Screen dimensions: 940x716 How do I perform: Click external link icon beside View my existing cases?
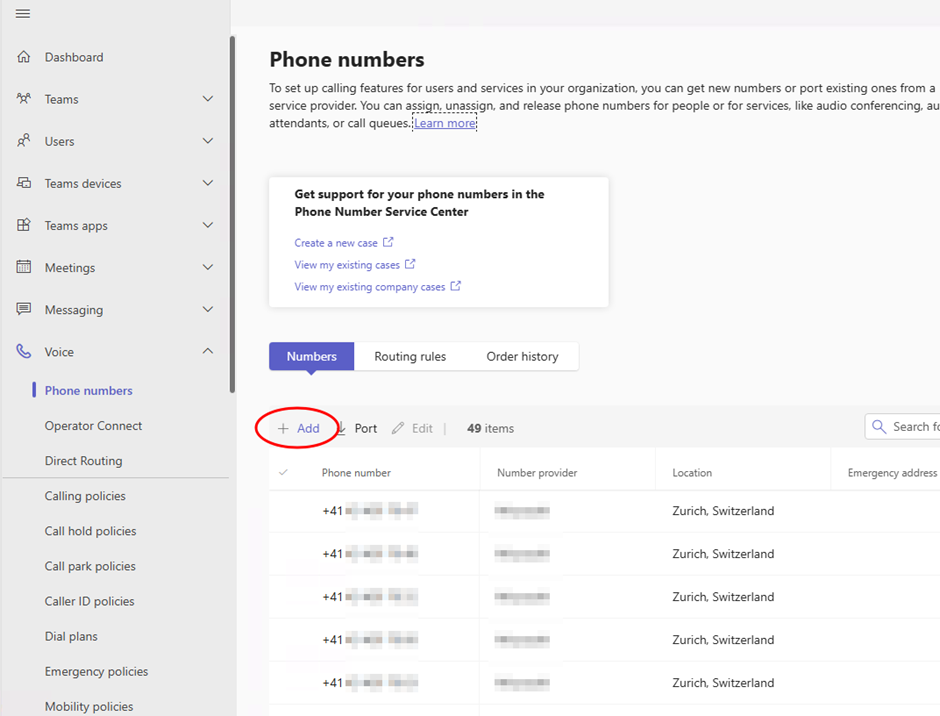[x=410, y=264]
